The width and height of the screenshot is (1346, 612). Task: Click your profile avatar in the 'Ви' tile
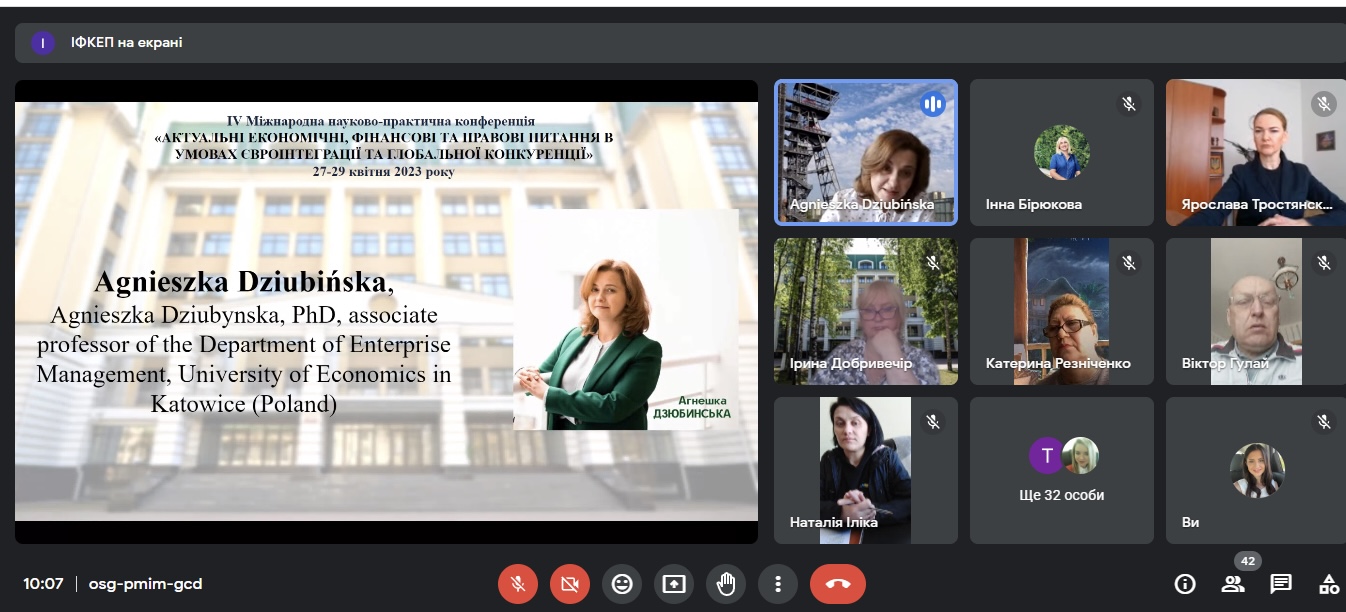click(x=1257, y=470)
